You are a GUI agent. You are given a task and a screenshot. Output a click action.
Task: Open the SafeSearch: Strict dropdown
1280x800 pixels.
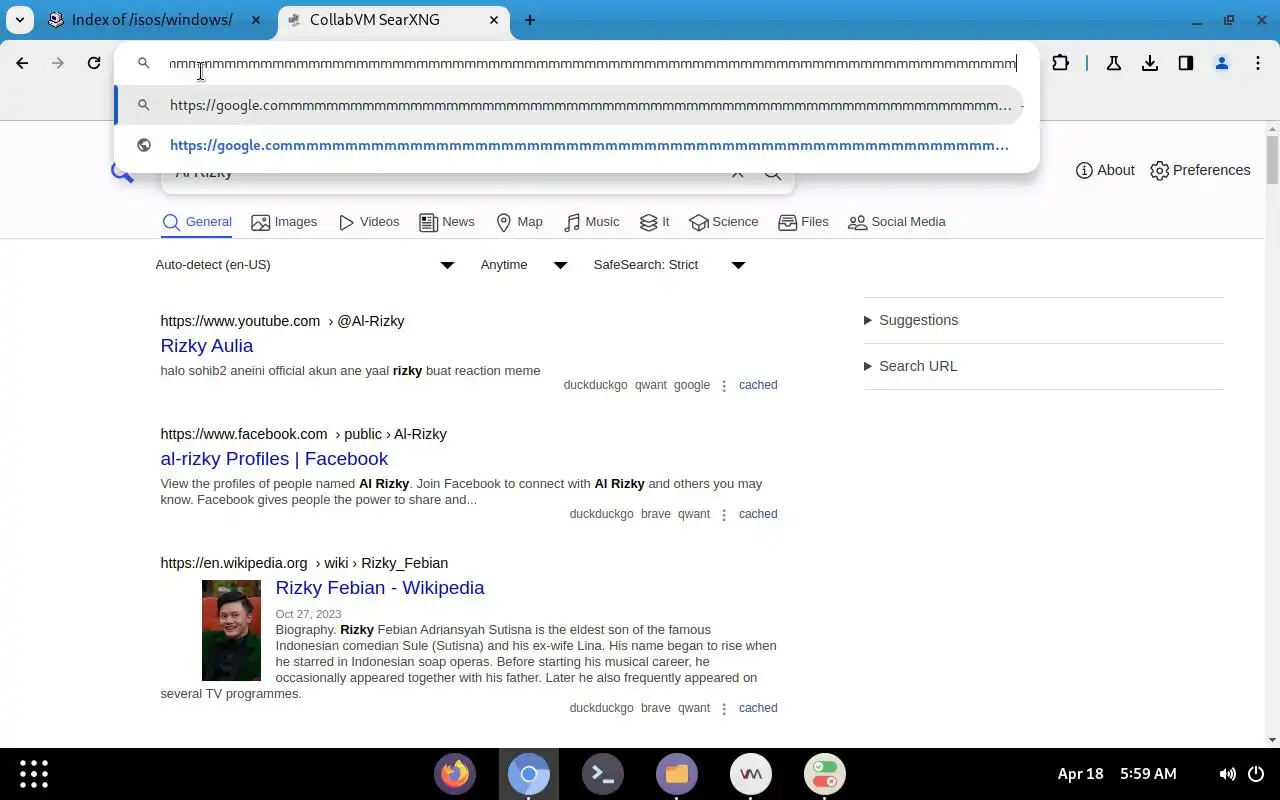[x=669, y=265]
